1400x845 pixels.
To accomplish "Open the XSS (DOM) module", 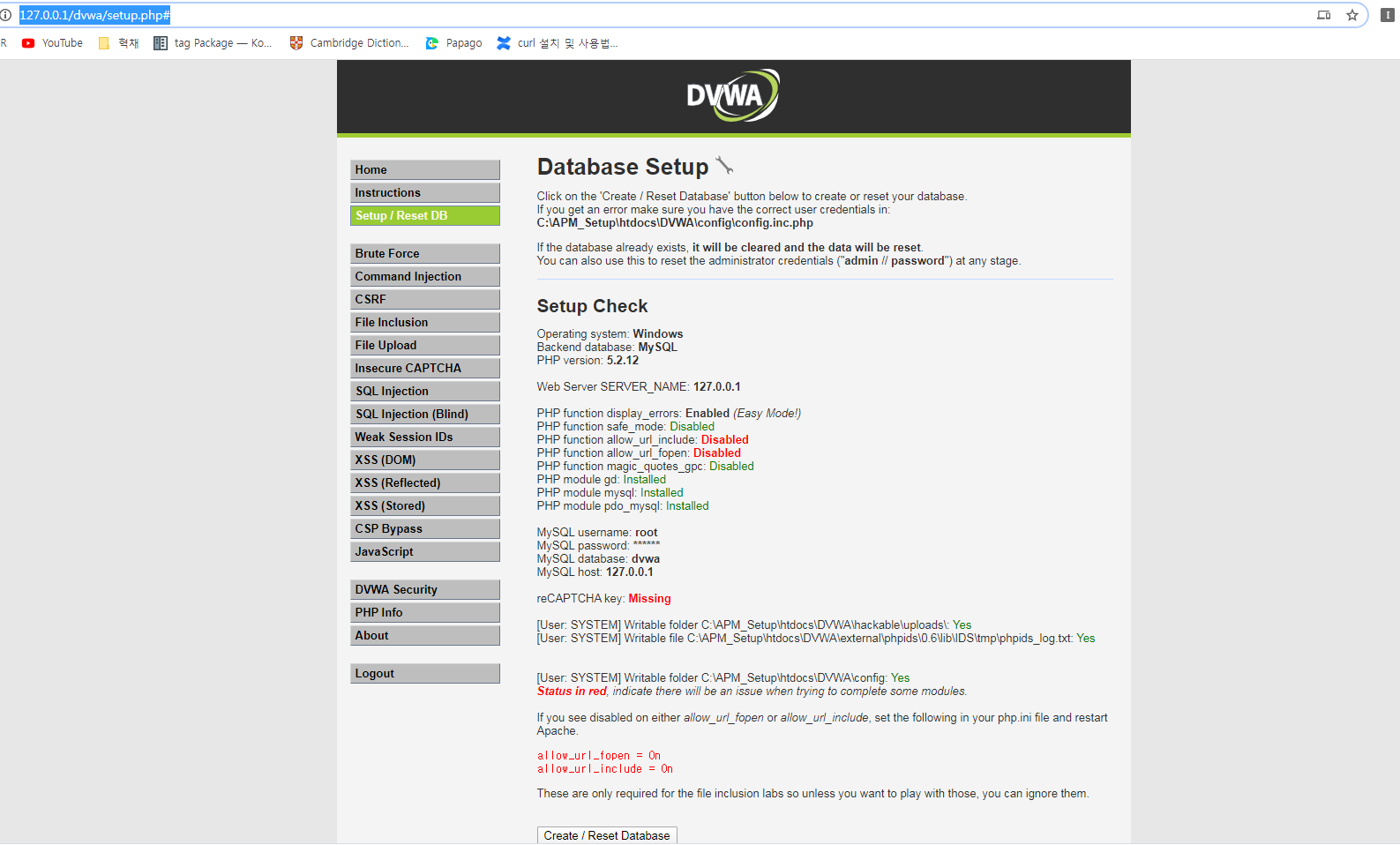I will (x=425, y=460).
